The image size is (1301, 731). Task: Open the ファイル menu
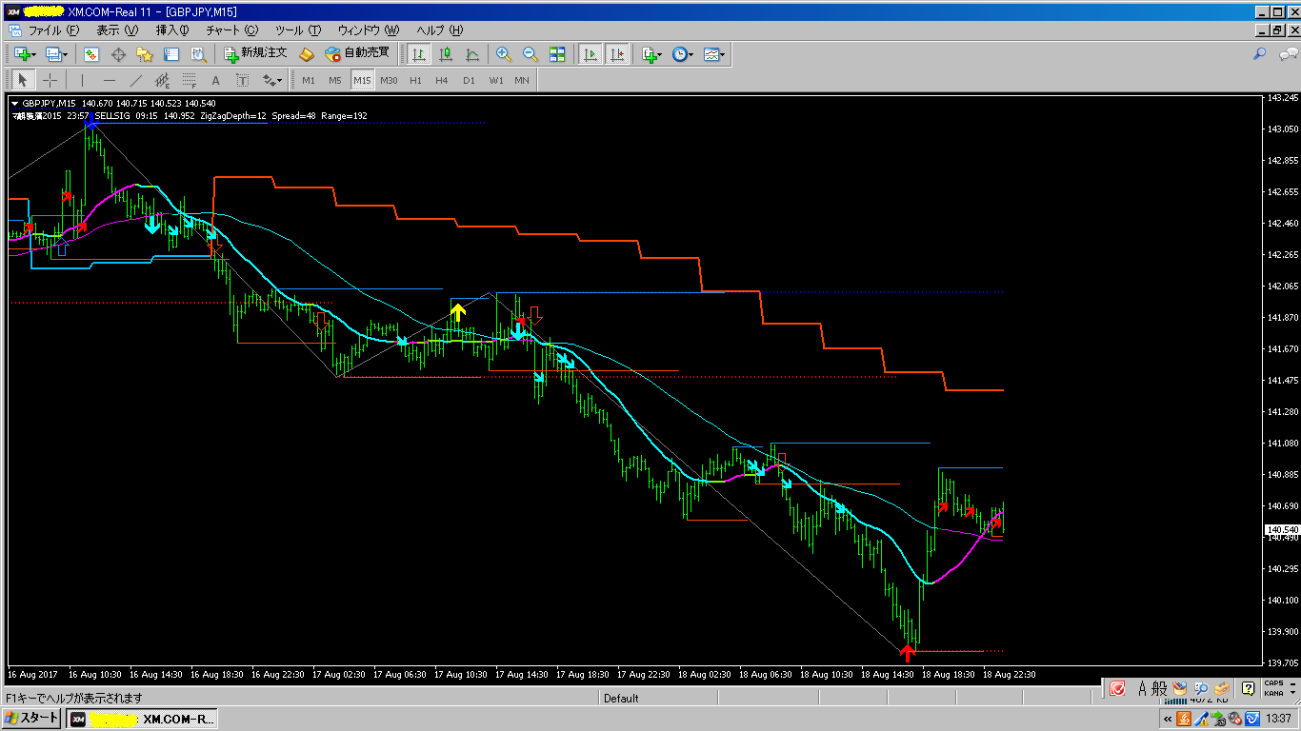(53, 30)
